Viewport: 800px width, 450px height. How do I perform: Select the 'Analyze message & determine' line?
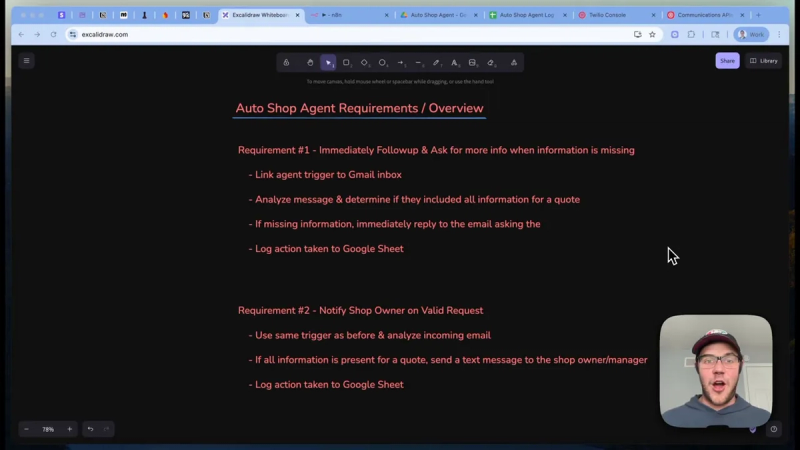point(414,199)
